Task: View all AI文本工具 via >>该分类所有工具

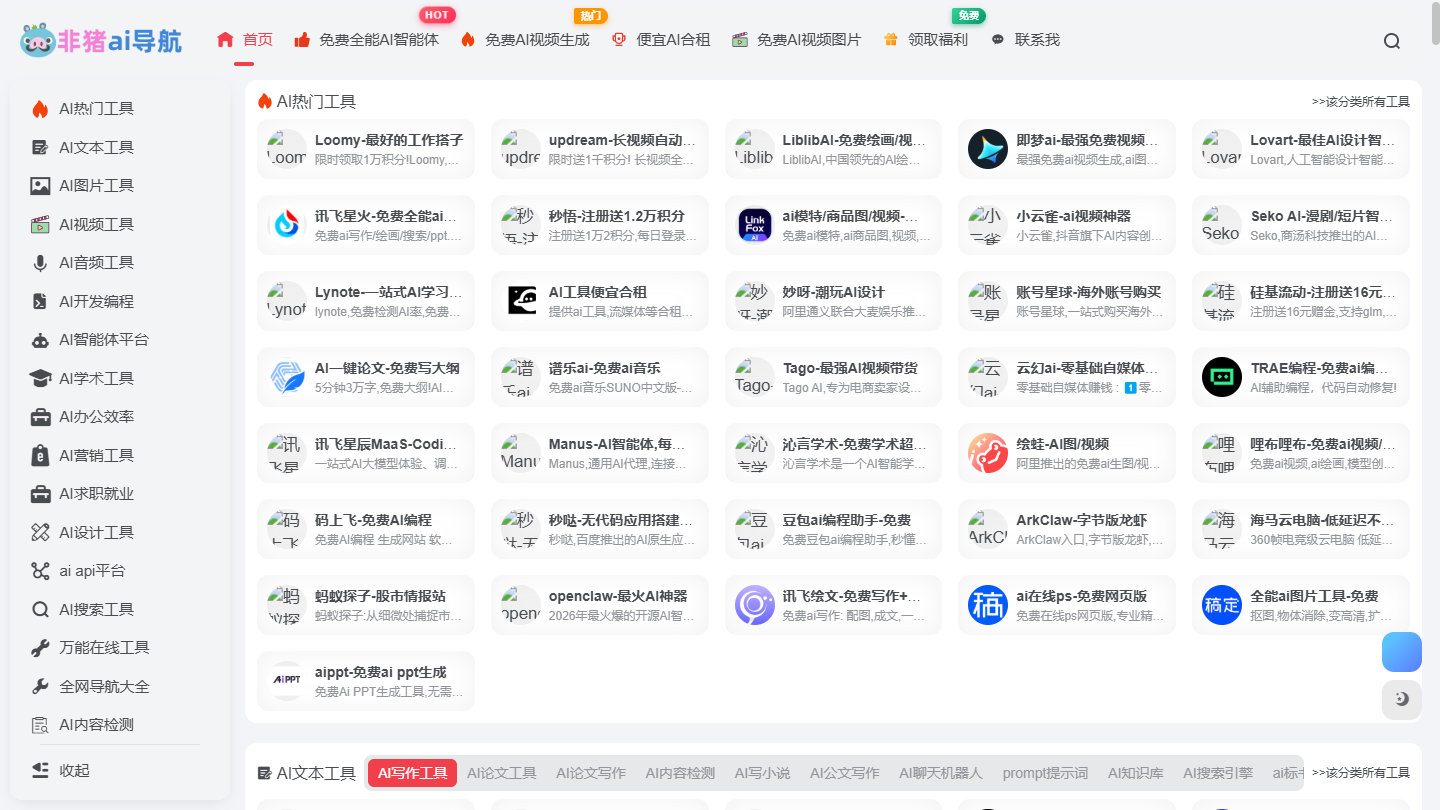Action: 1361,773
